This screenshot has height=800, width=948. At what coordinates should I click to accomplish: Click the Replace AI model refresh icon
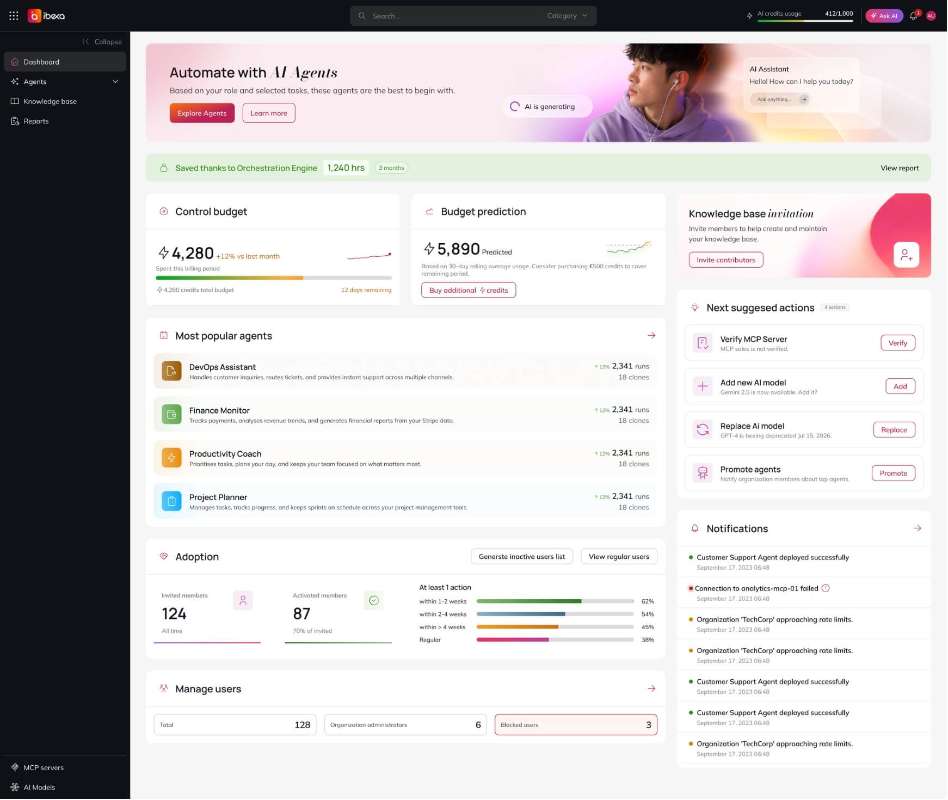703,430
